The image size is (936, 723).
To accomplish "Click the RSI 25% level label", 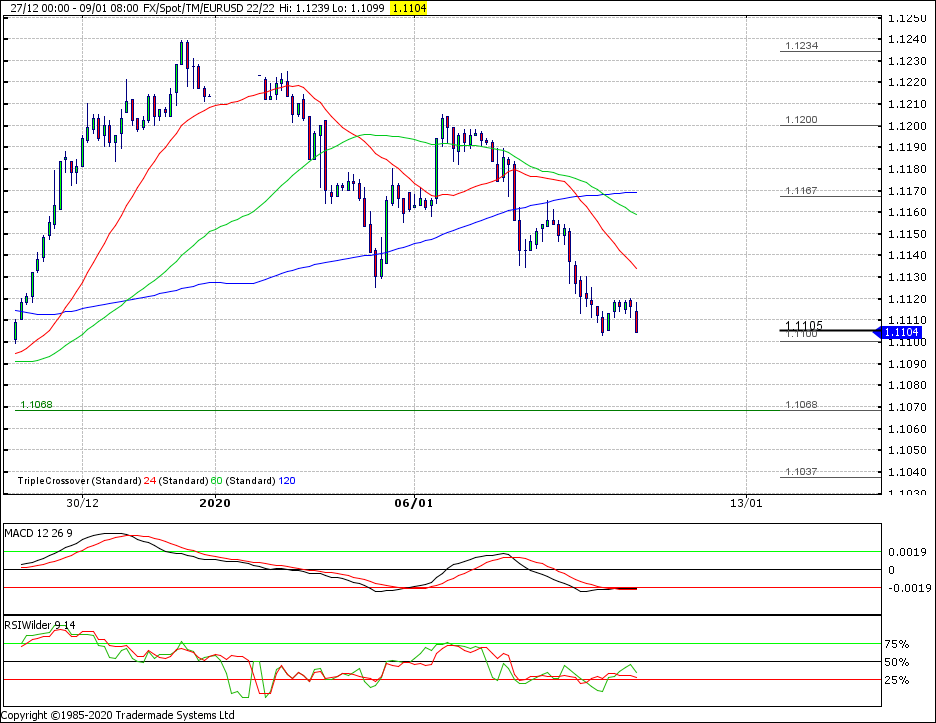I will click(897, 679).
